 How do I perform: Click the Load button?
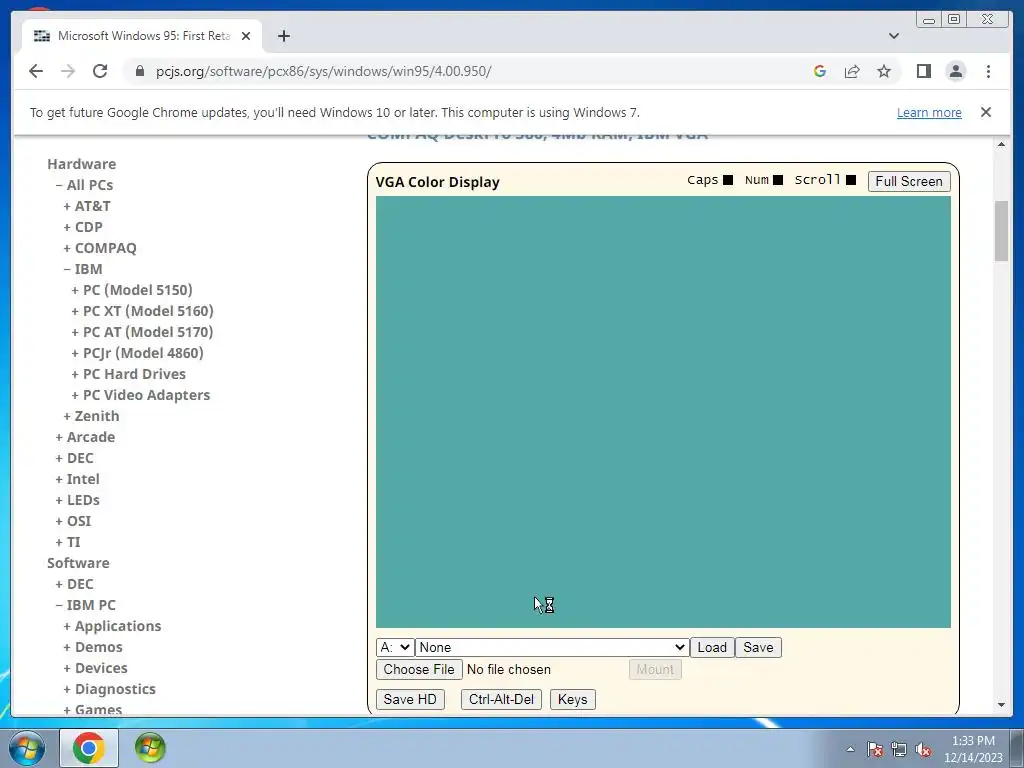tap(712, 647)
